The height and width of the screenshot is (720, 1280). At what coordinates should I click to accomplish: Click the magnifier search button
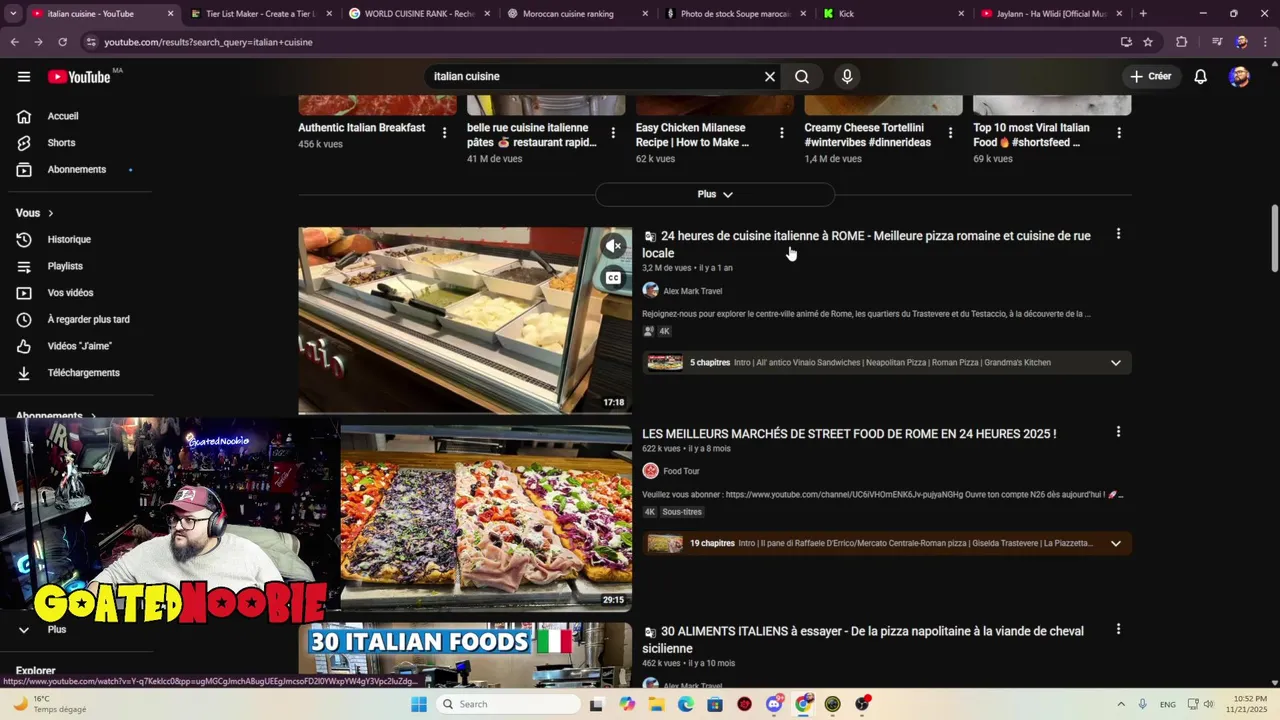click(x=802, y=77)
